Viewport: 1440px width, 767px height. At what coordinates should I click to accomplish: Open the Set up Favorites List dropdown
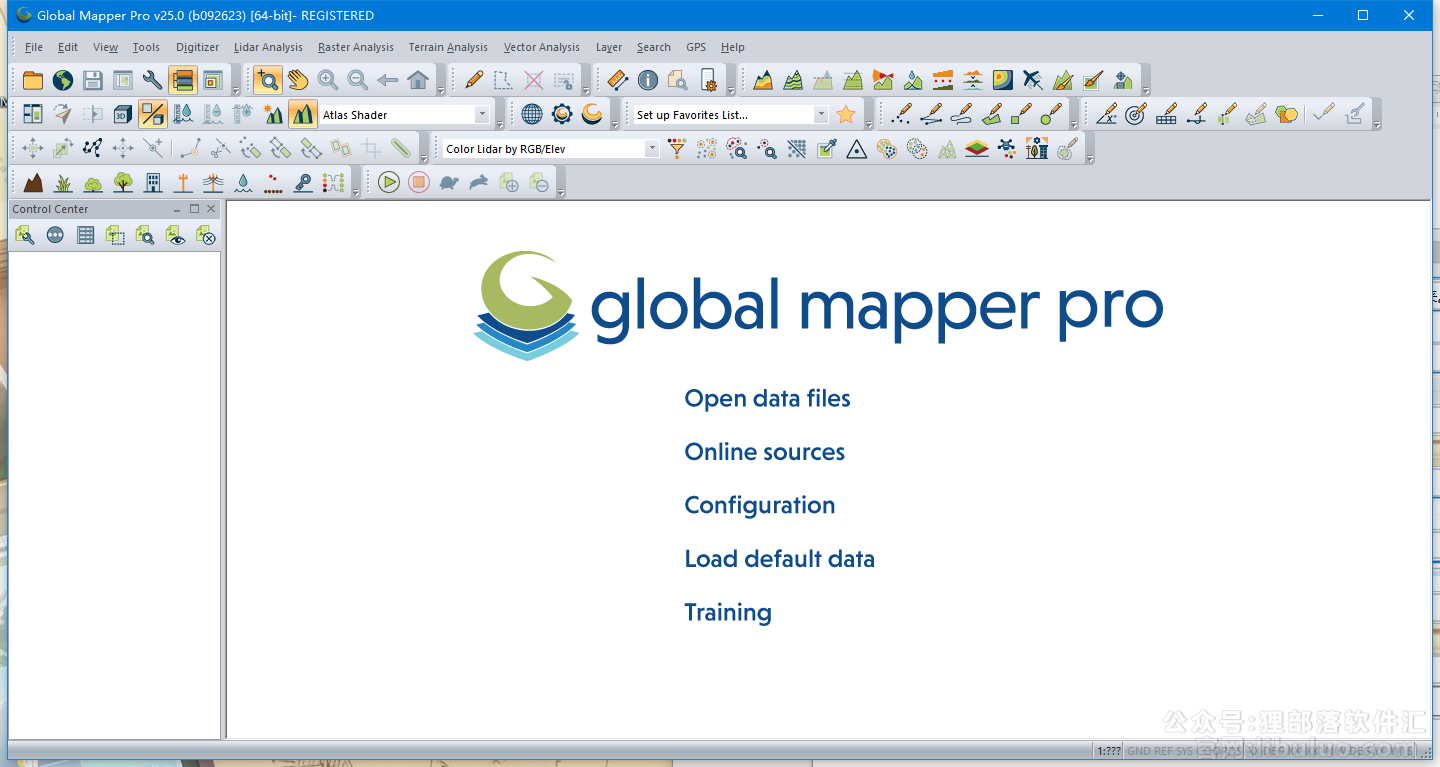click(821, 115)
